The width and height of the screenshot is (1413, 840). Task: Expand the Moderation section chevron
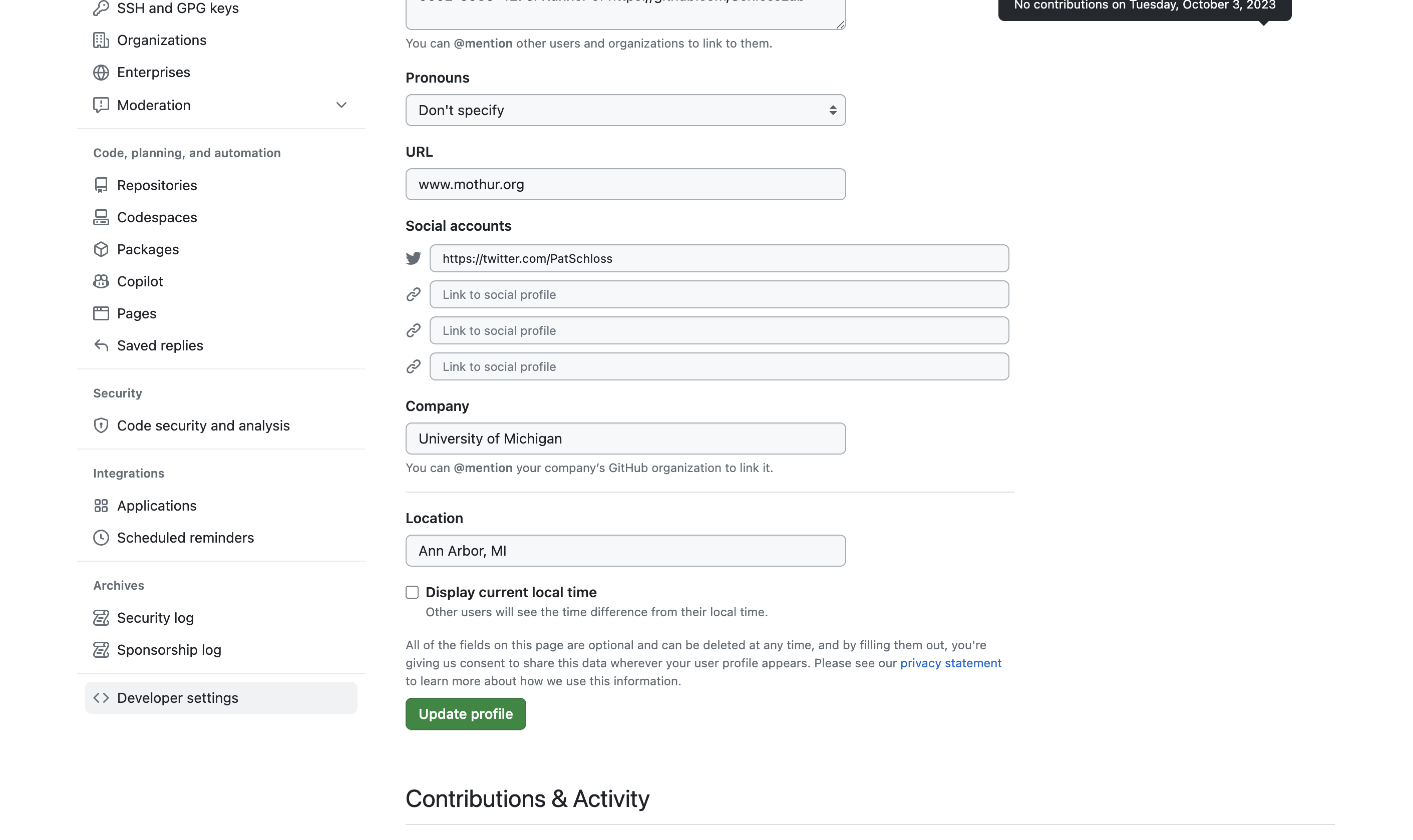coord(341,105)
